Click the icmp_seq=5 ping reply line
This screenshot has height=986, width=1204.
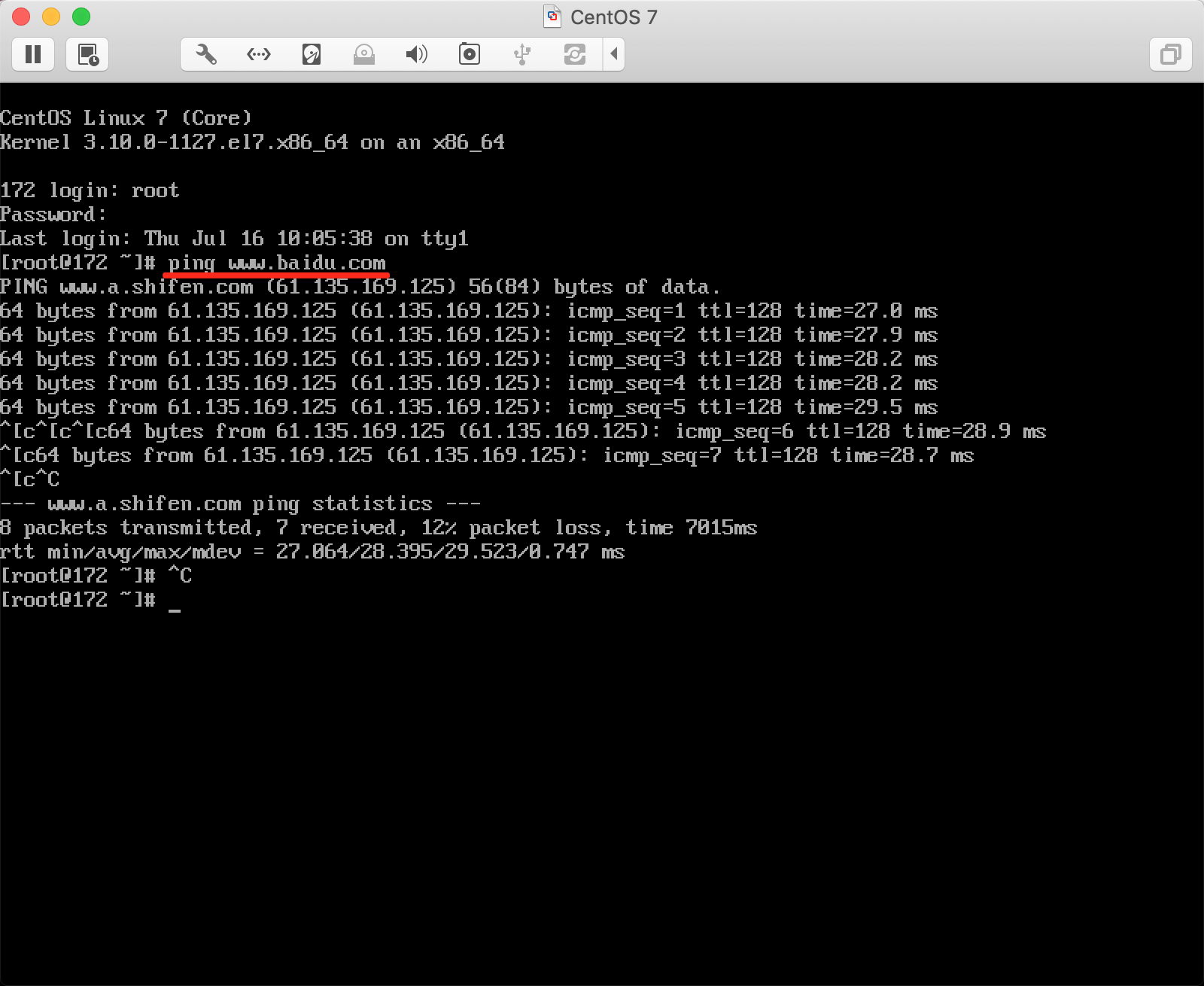pyautogui.click(x=469, y=407)
